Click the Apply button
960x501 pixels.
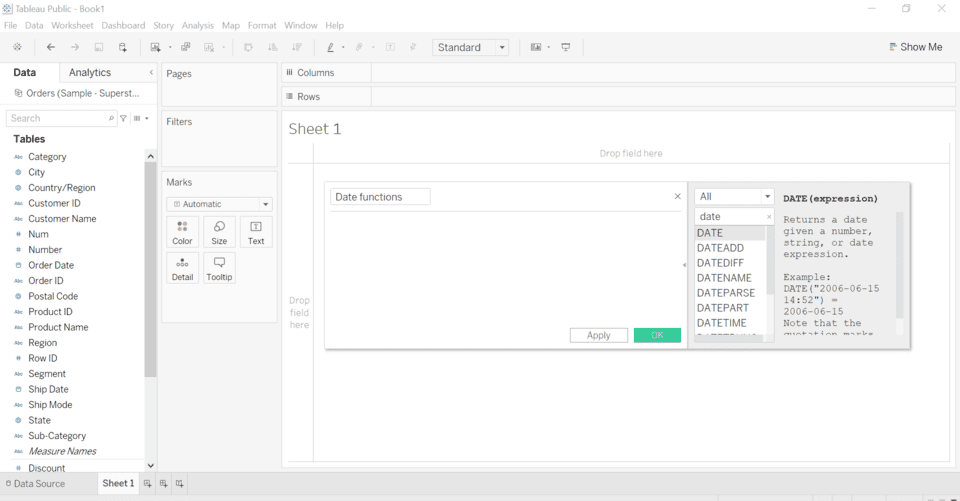pyautogui.click(x=598, y=335)
